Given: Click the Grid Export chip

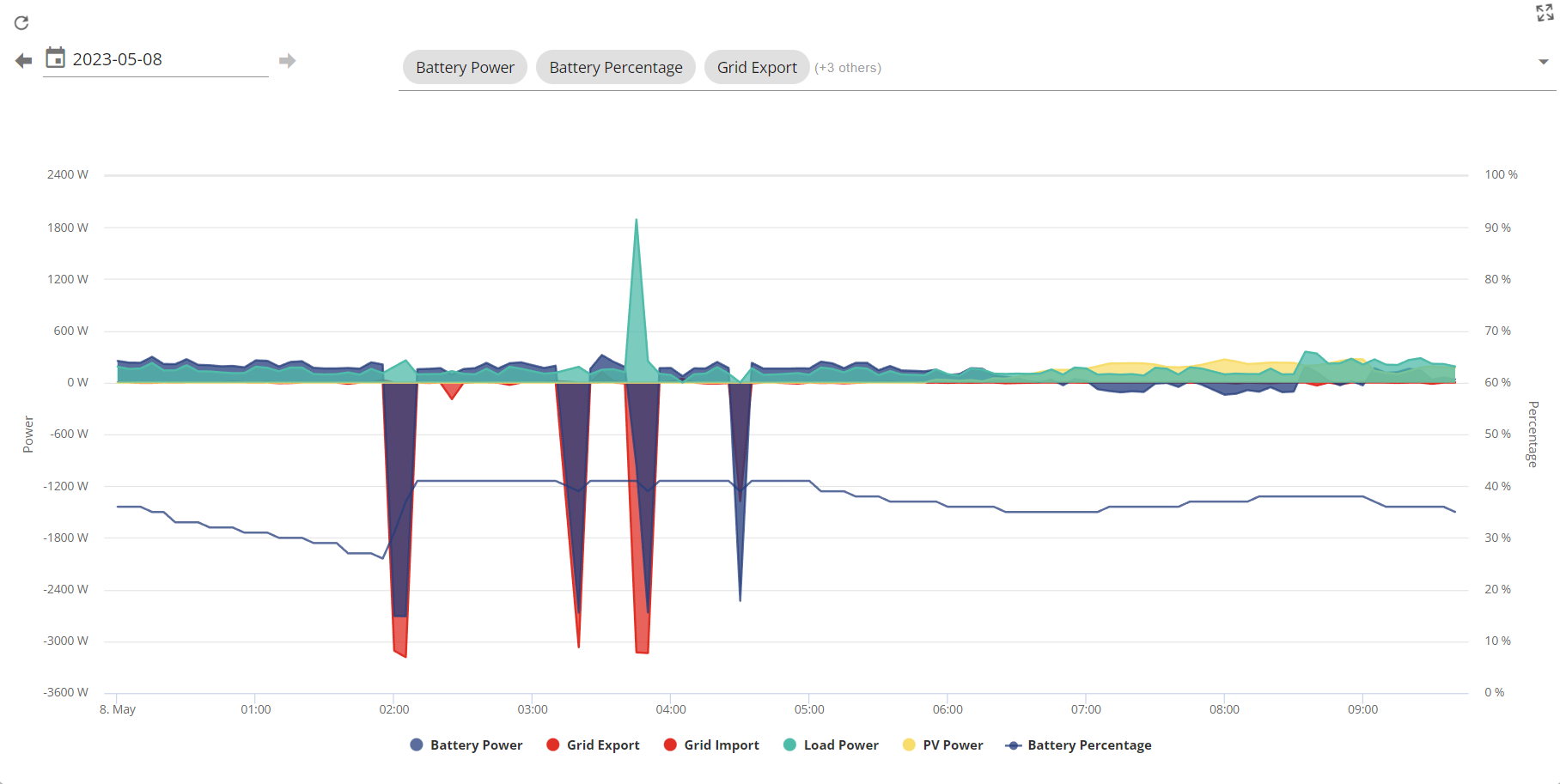Looking at the screenshot, I should point(757,67).
